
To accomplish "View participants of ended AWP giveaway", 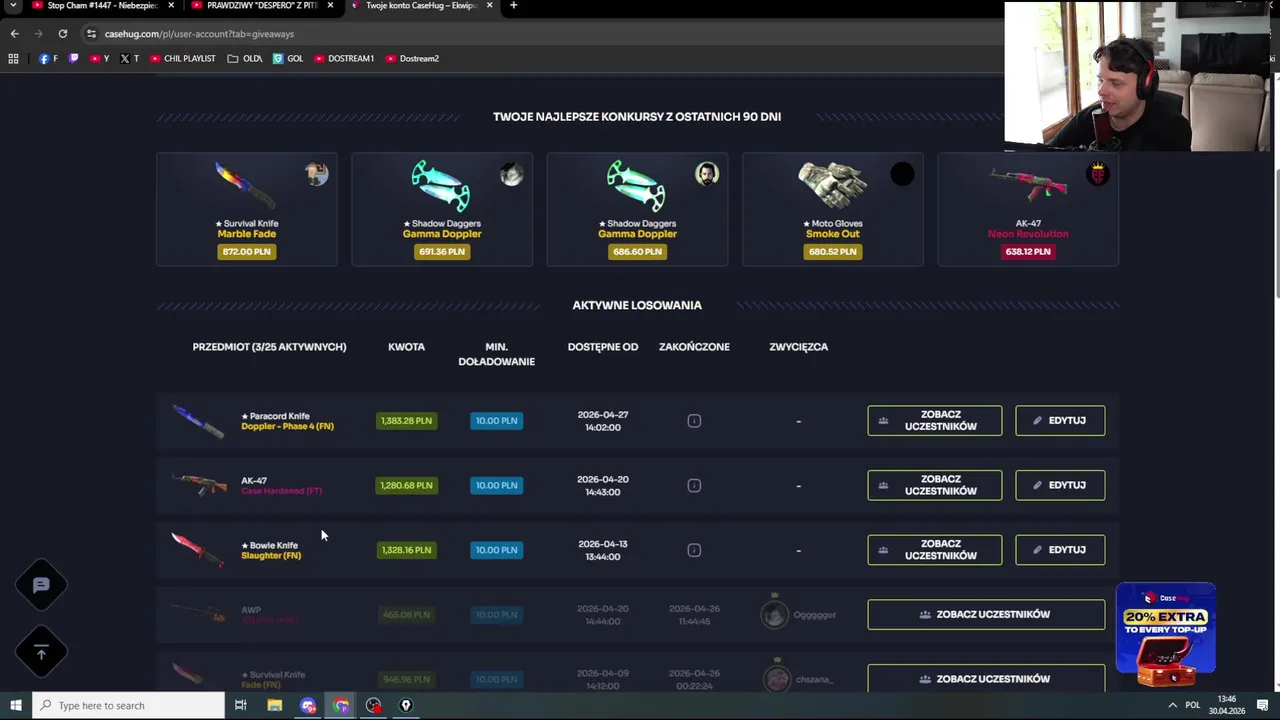I will click(986, 614).
